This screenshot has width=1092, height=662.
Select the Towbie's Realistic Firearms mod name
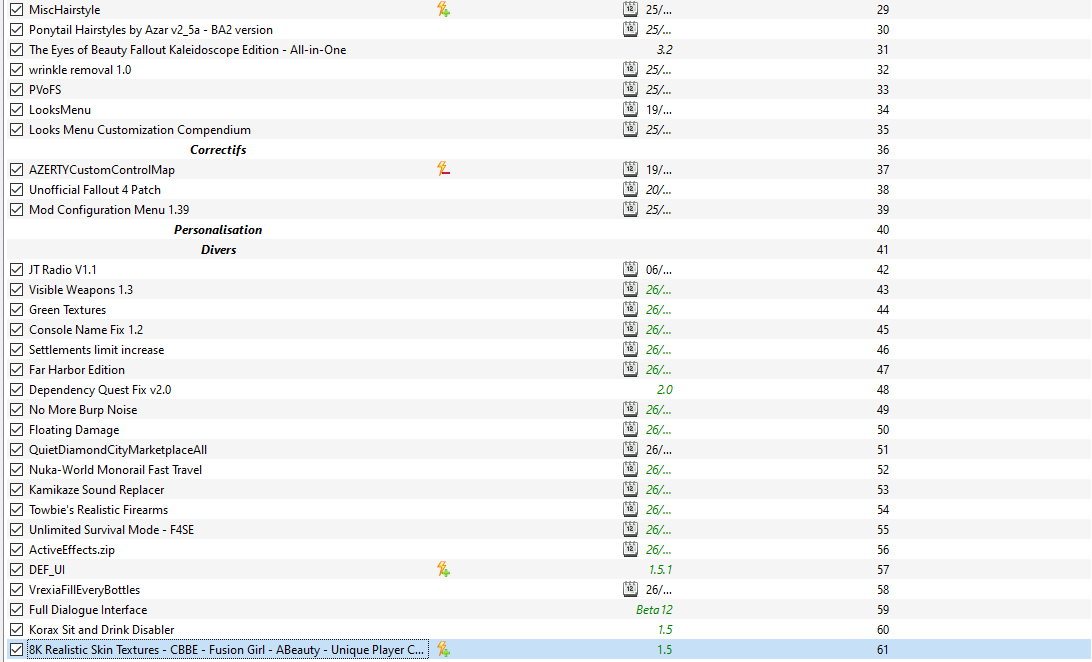98,510
